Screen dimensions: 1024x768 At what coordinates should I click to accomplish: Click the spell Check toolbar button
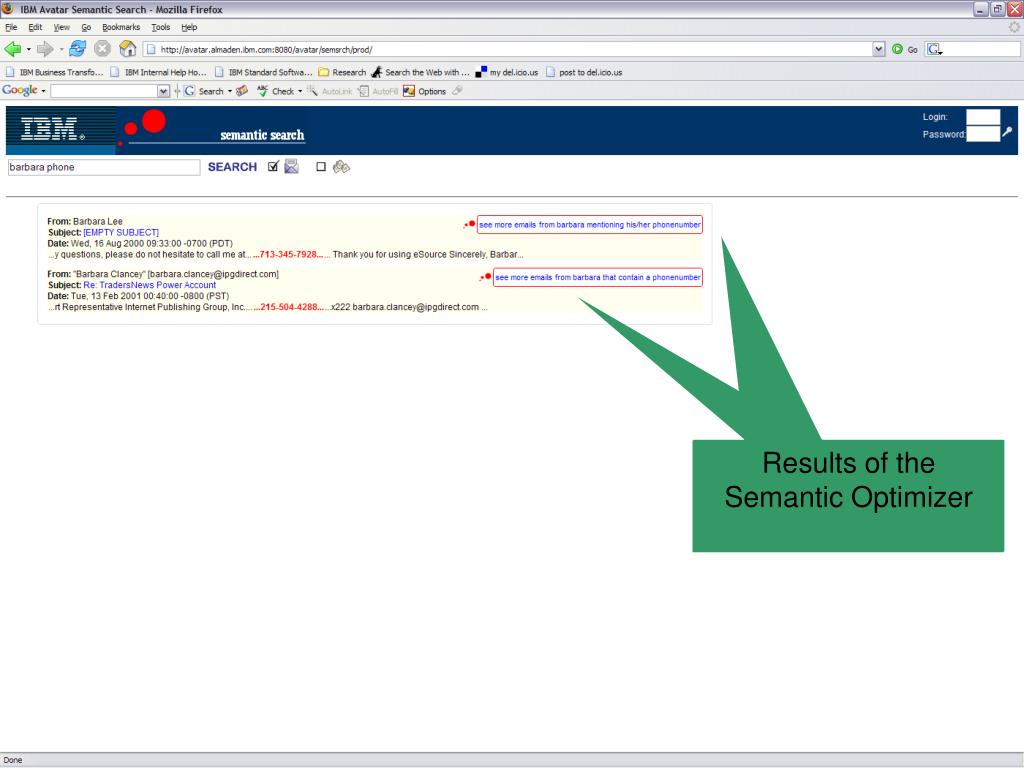[276, 91]
